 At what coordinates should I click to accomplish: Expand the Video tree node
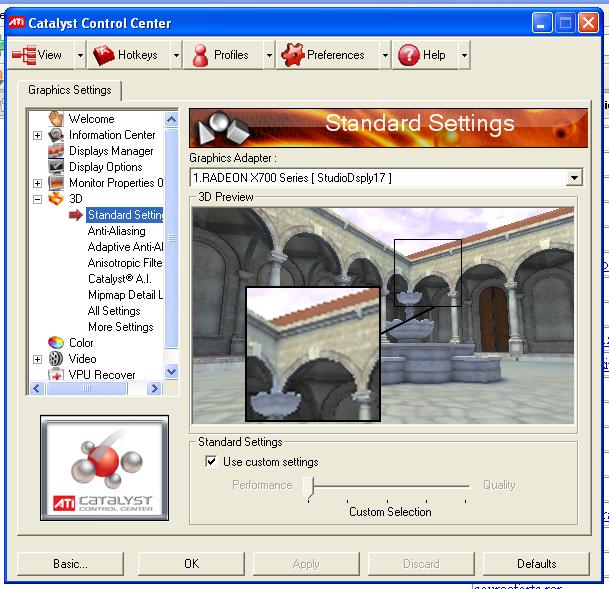click(37, 359)
